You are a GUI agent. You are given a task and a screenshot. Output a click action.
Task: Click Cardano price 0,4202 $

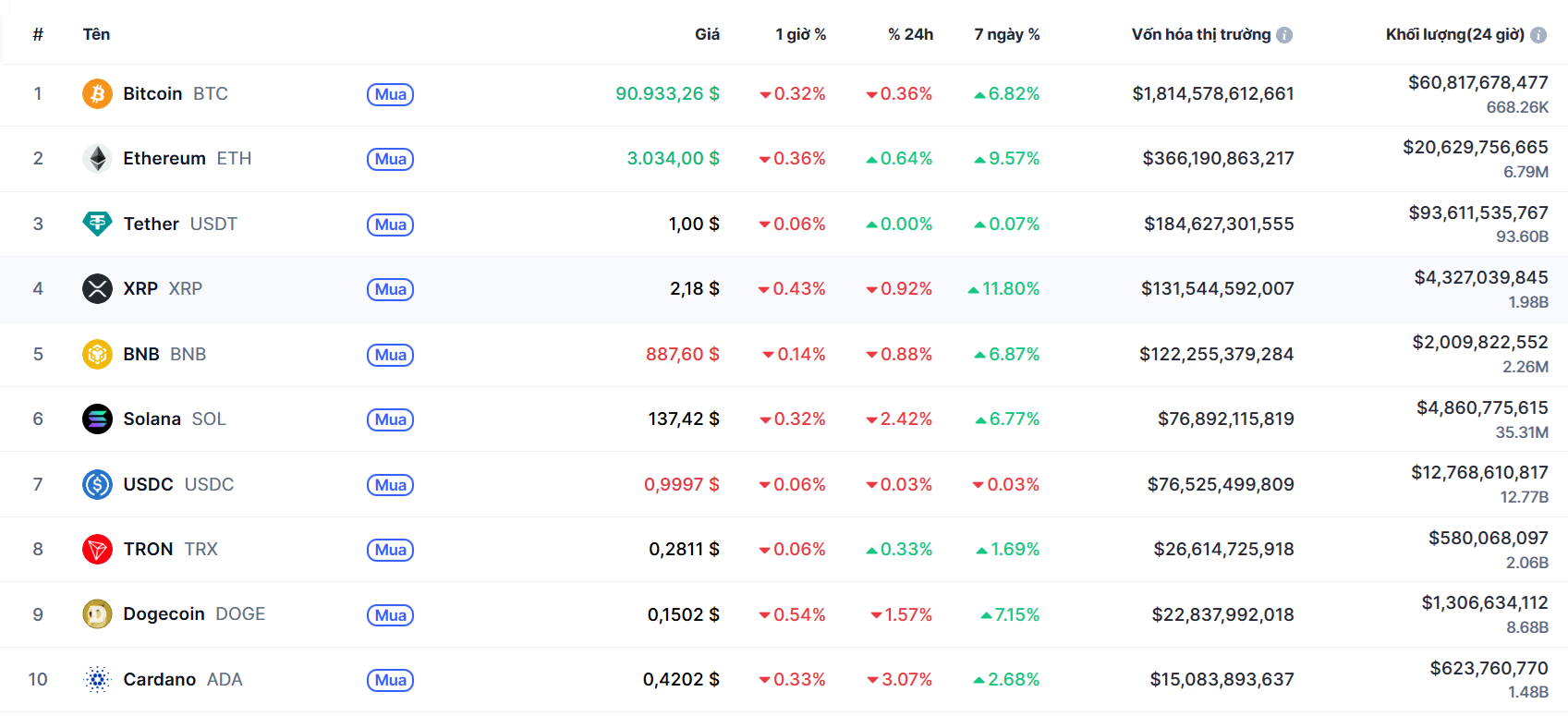(x=681, y=679)
